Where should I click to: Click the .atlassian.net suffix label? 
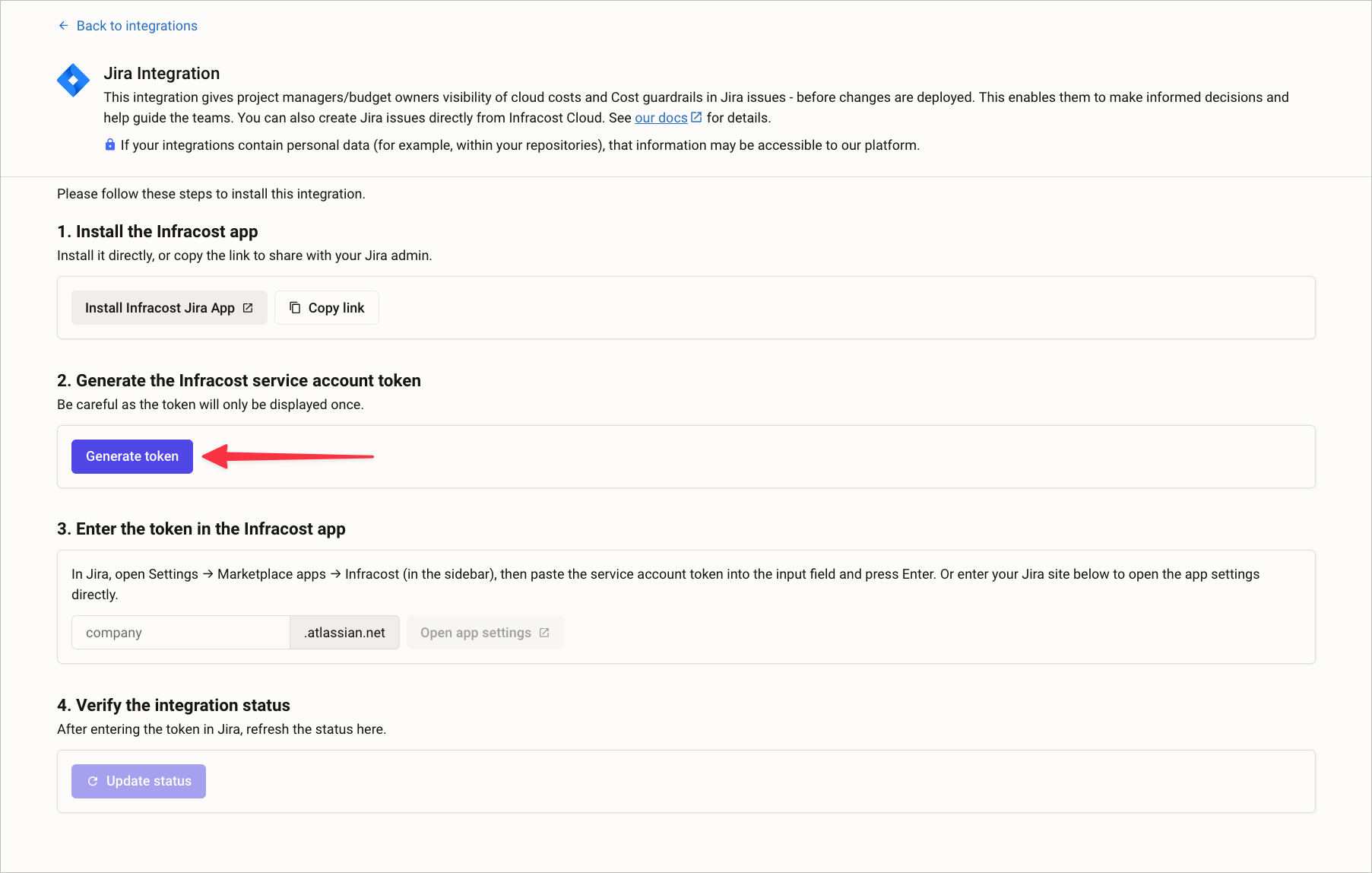click(x=345, y=633)
